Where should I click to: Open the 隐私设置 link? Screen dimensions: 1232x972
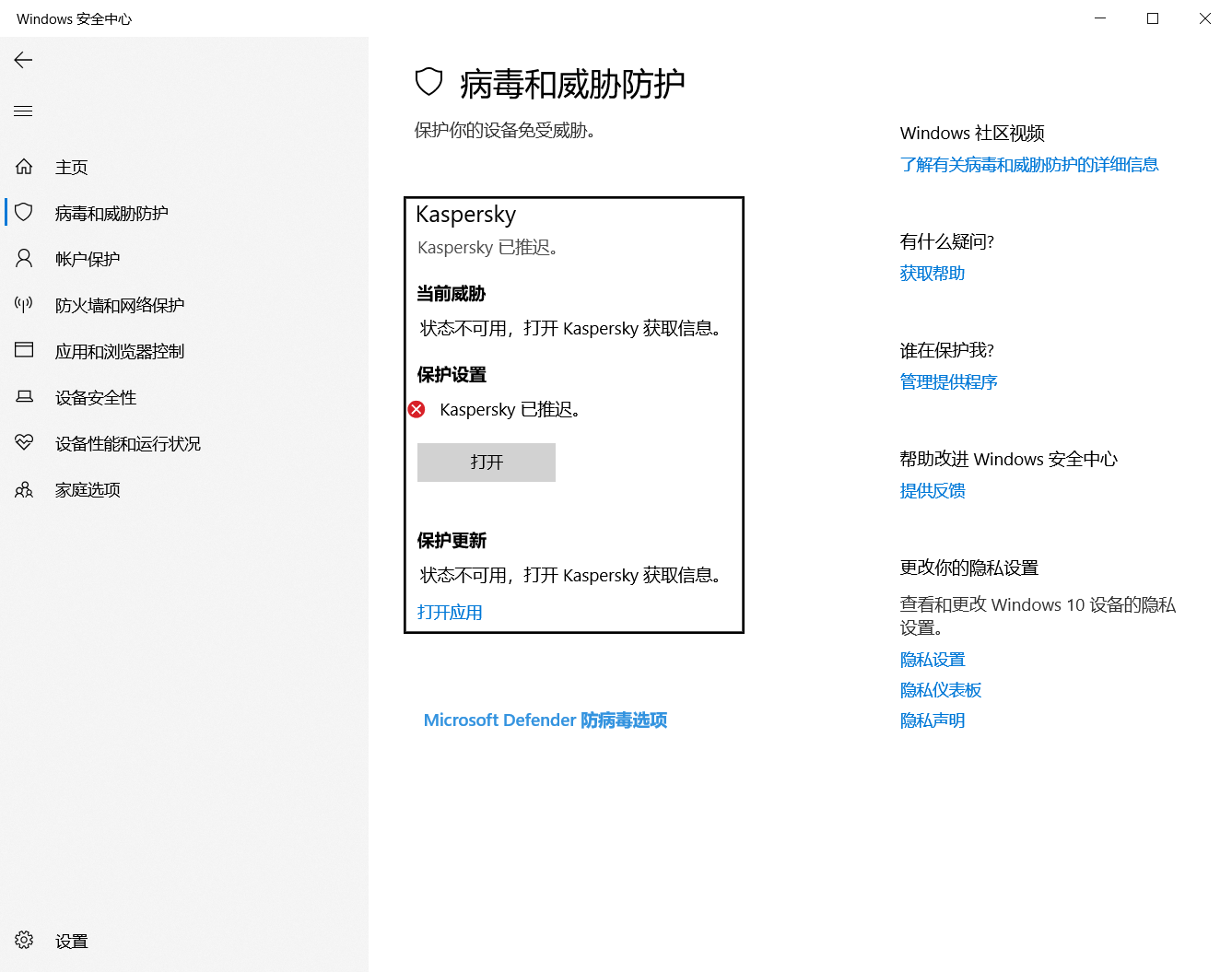click(x=933, y=660)
